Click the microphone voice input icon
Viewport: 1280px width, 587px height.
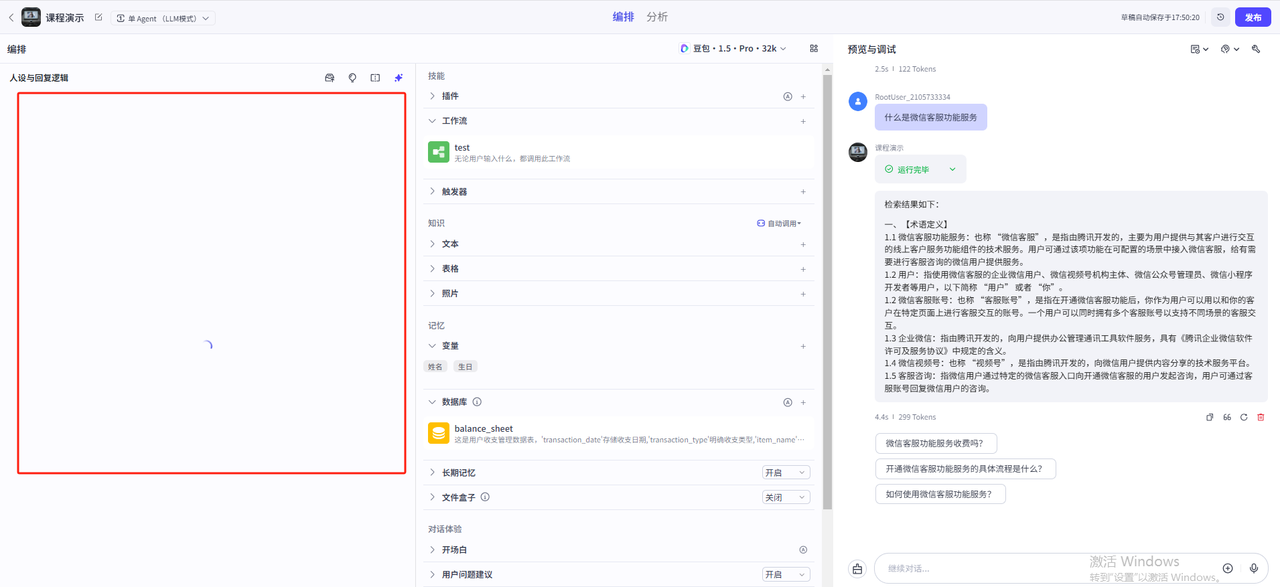coord(1254,568)
